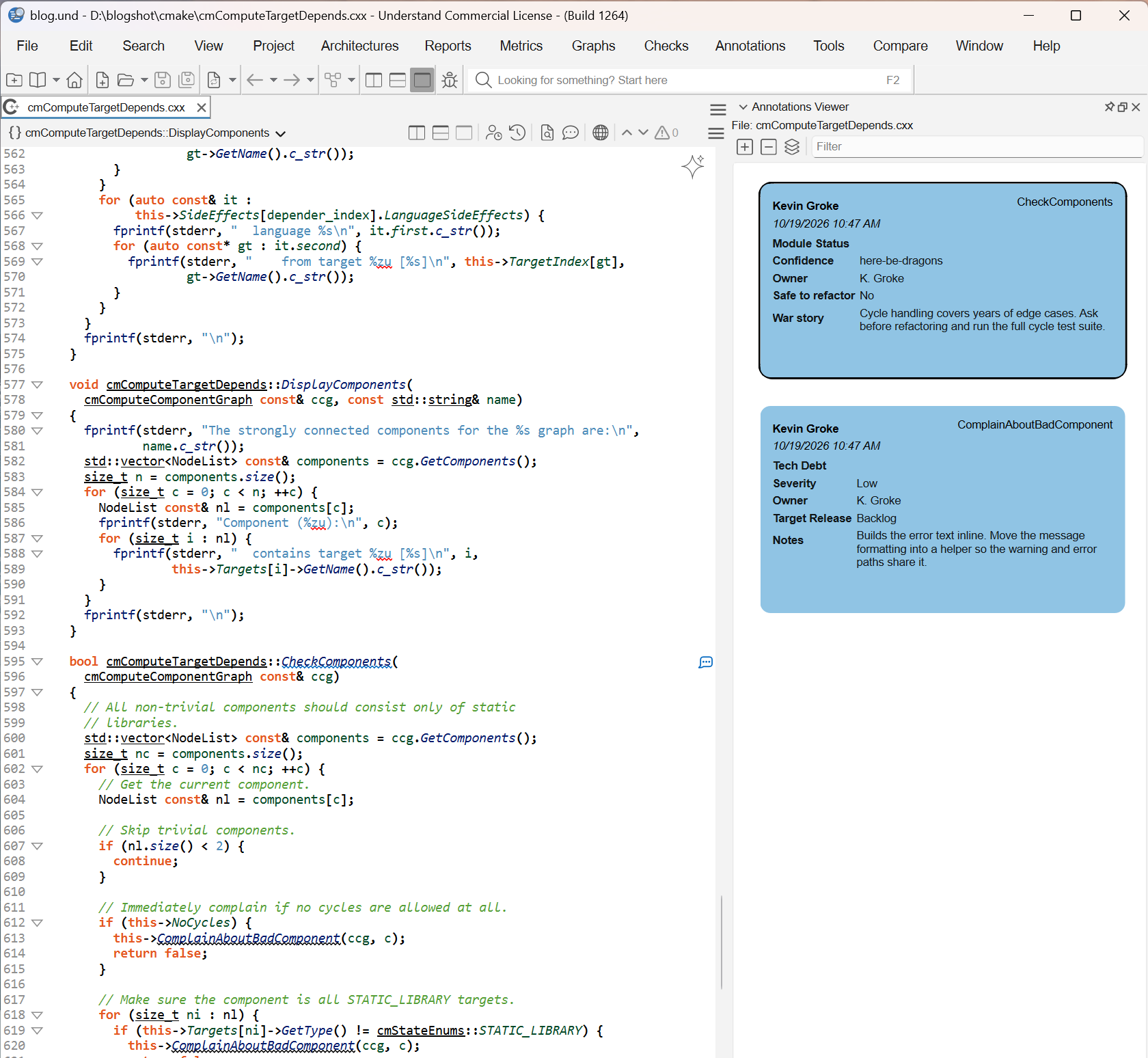Image resolution: width=1148 pixels, height=1058 pixels.
Task: Close the cmComputeTargetDepends.cxx tab
Action: coord(202,107)
